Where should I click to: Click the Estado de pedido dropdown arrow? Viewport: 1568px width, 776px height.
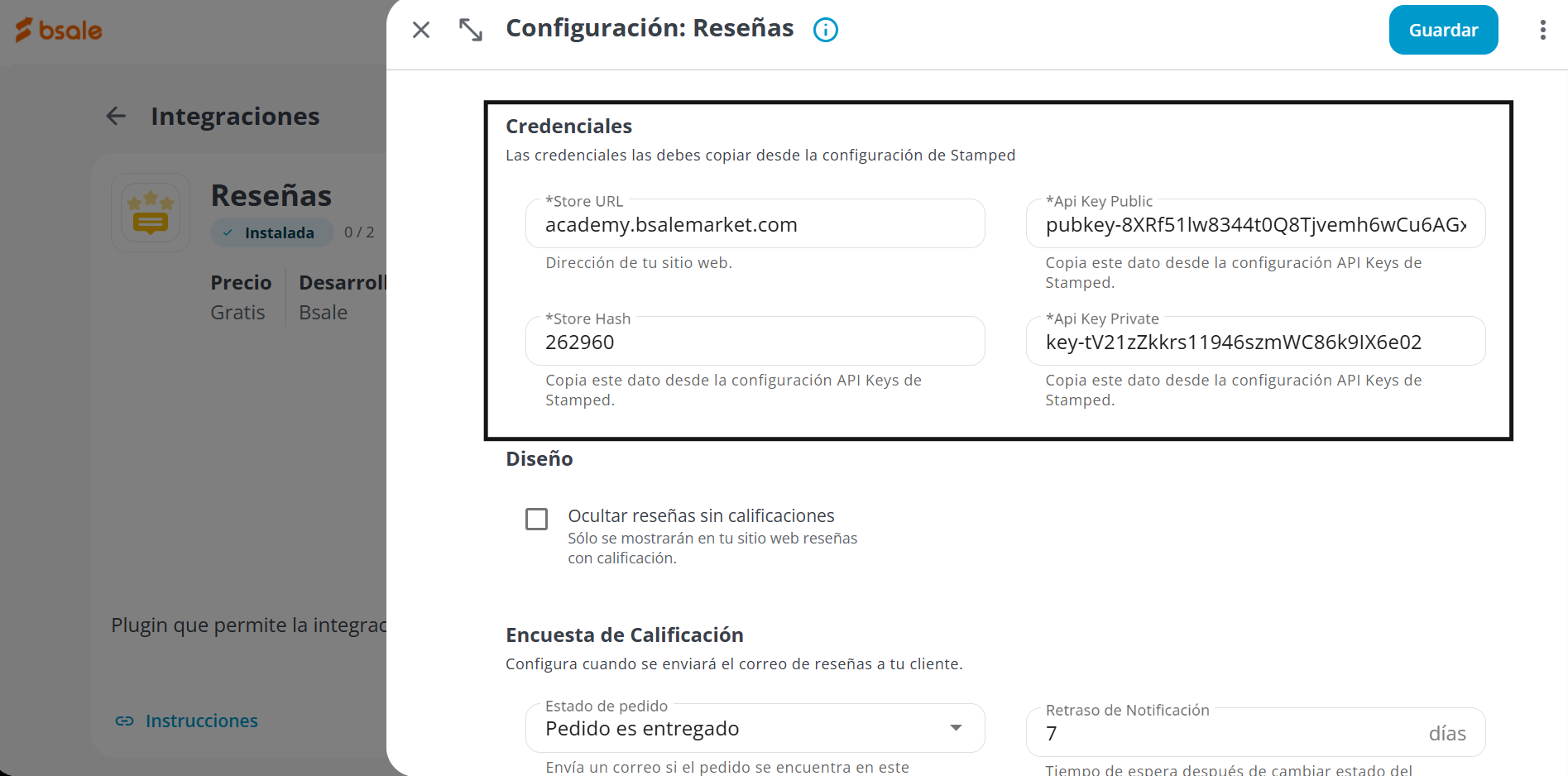click(956, 728)
